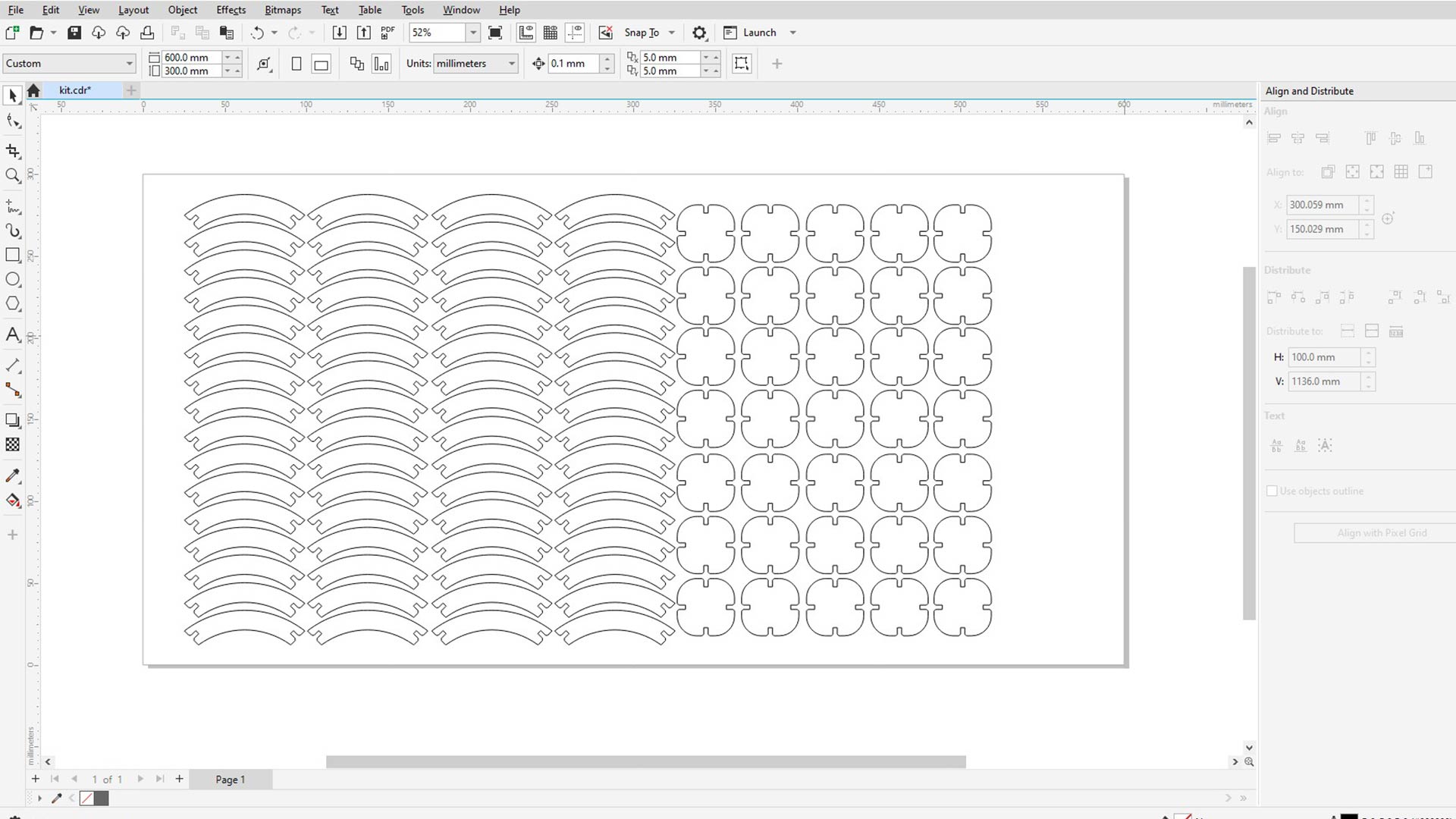
Task: Select the Connector tool
Action: (13, 390)
